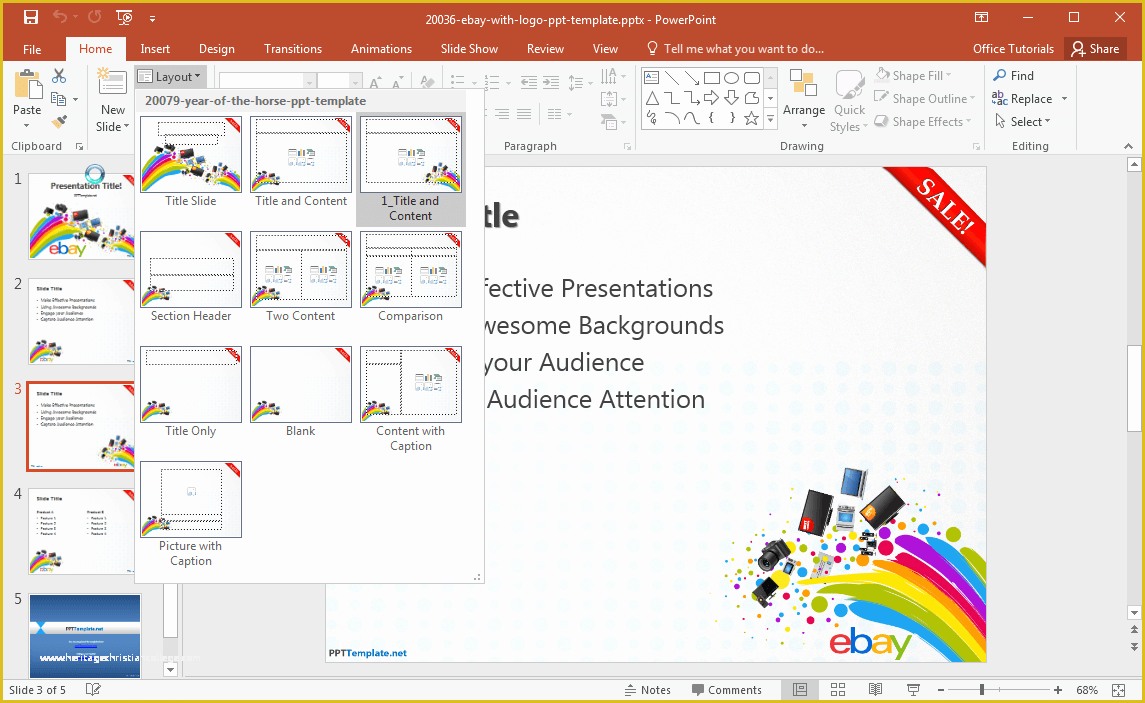Screen dimensions: 1145x703
Task: Activate the Format Painter brush
Action: [59, 122]
